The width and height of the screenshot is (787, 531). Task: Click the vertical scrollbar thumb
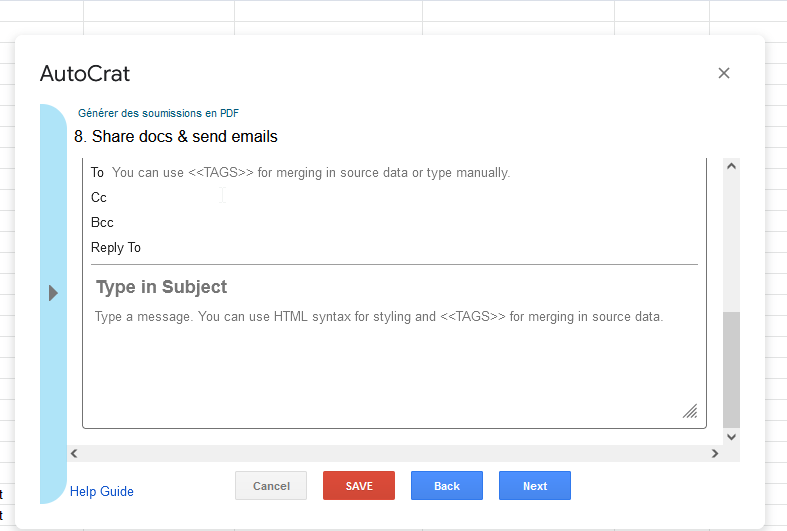tap(731, 368)
